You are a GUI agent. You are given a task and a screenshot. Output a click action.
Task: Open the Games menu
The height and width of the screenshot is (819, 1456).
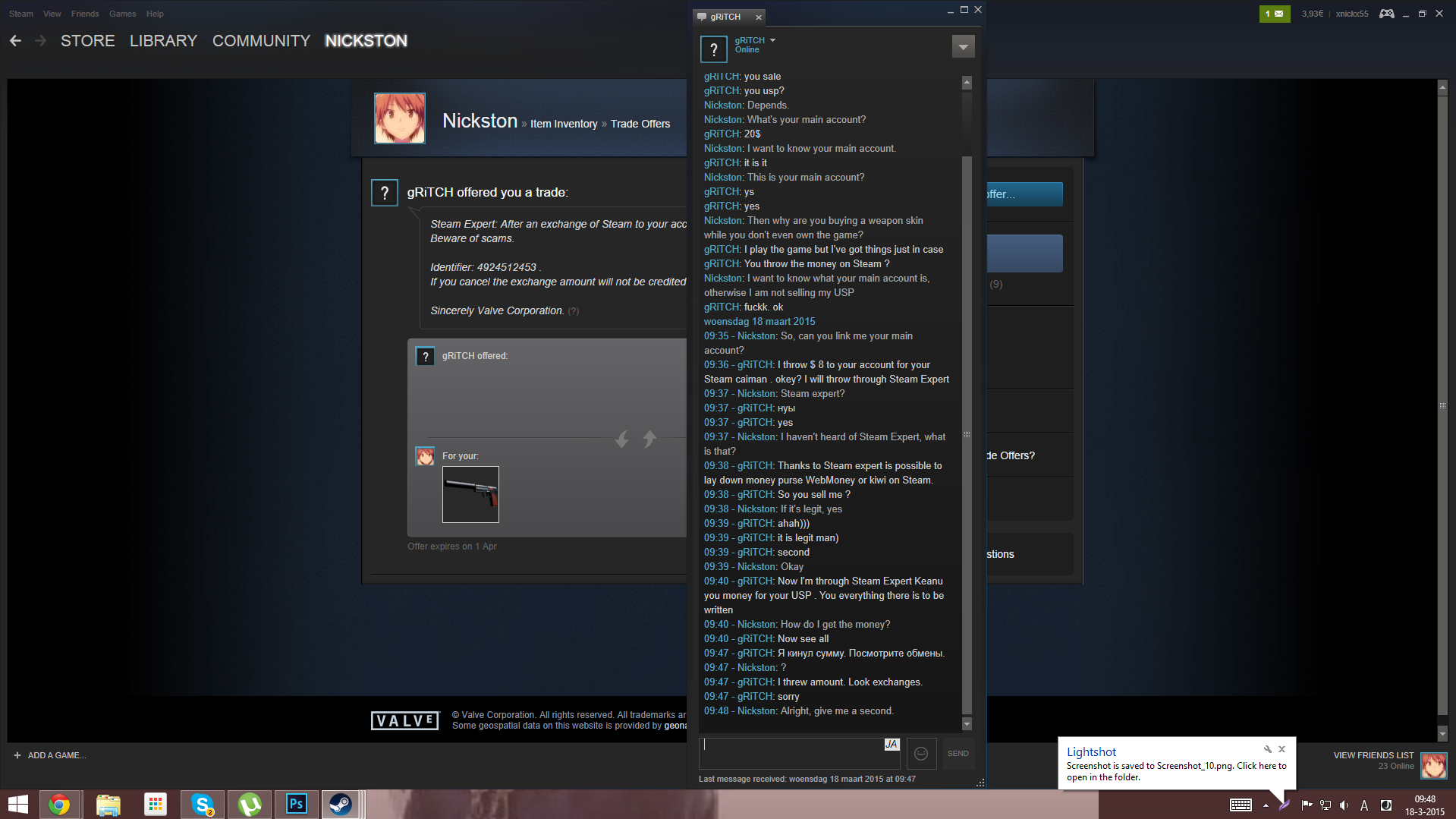click(122, 14)
